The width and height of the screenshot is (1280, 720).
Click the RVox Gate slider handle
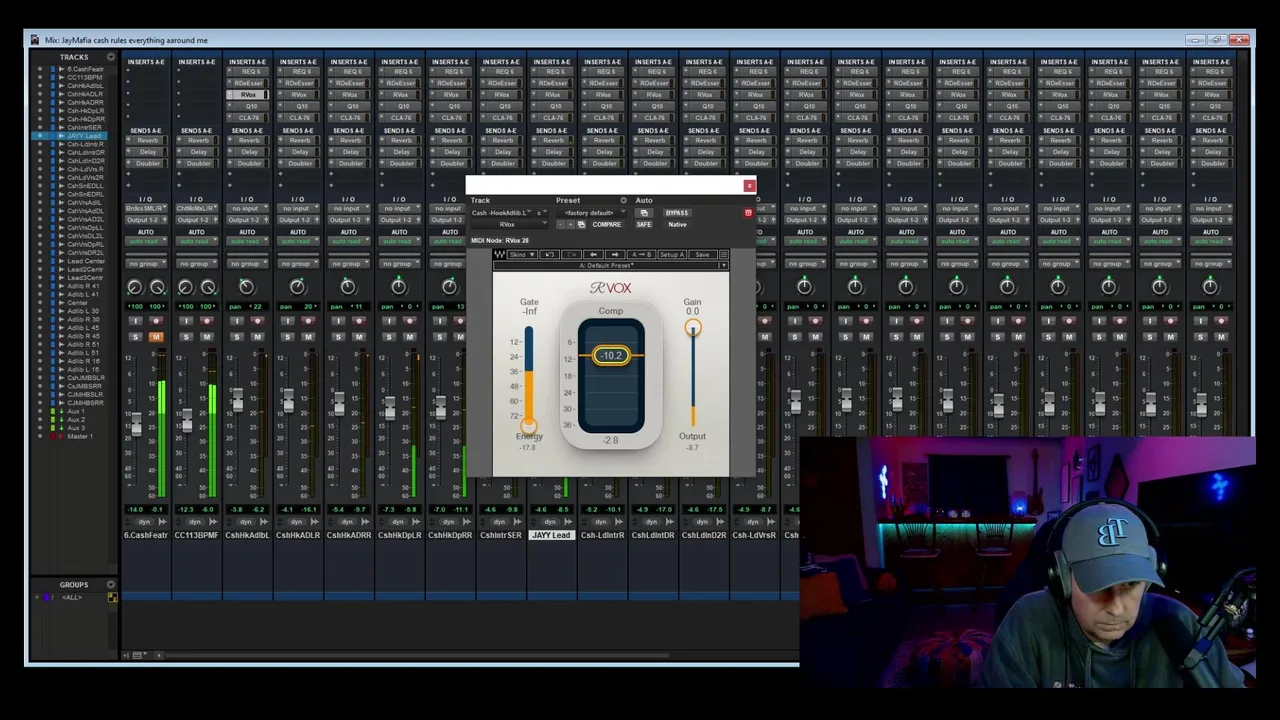coord(528,426)
